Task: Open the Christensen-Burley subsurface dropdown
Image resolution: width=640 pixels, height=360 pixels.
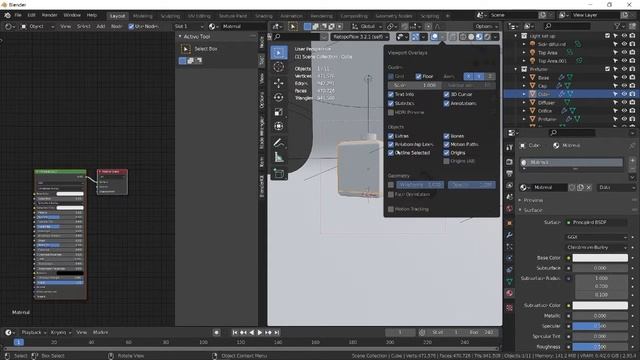Action: click(x=597, y=247)
